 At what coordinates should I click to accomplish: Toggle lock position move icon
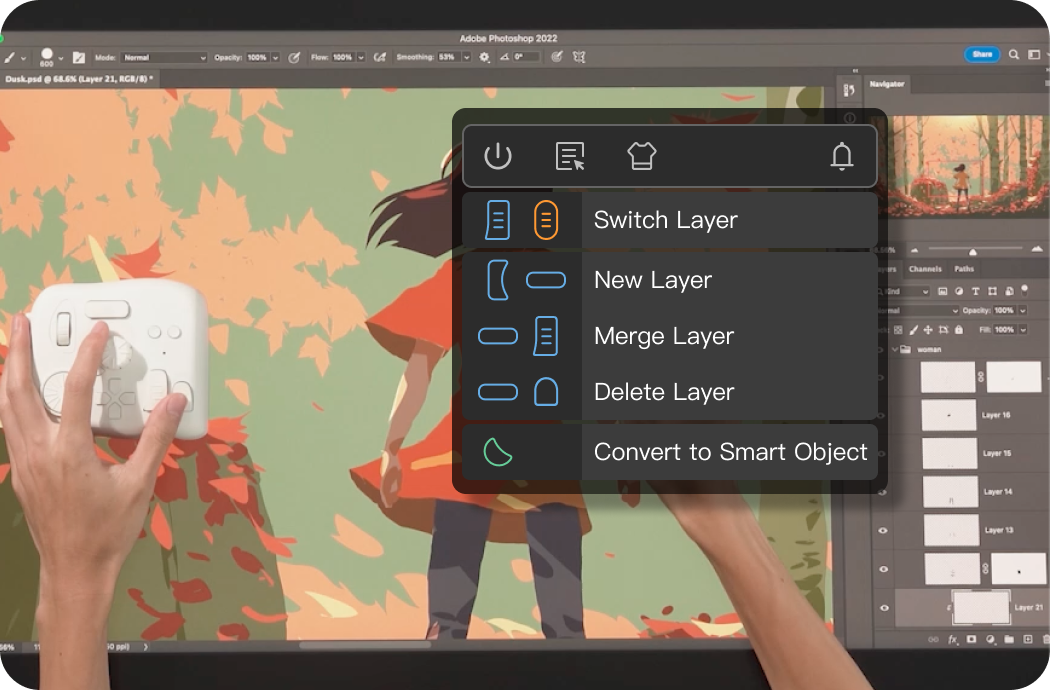(928, 330)
